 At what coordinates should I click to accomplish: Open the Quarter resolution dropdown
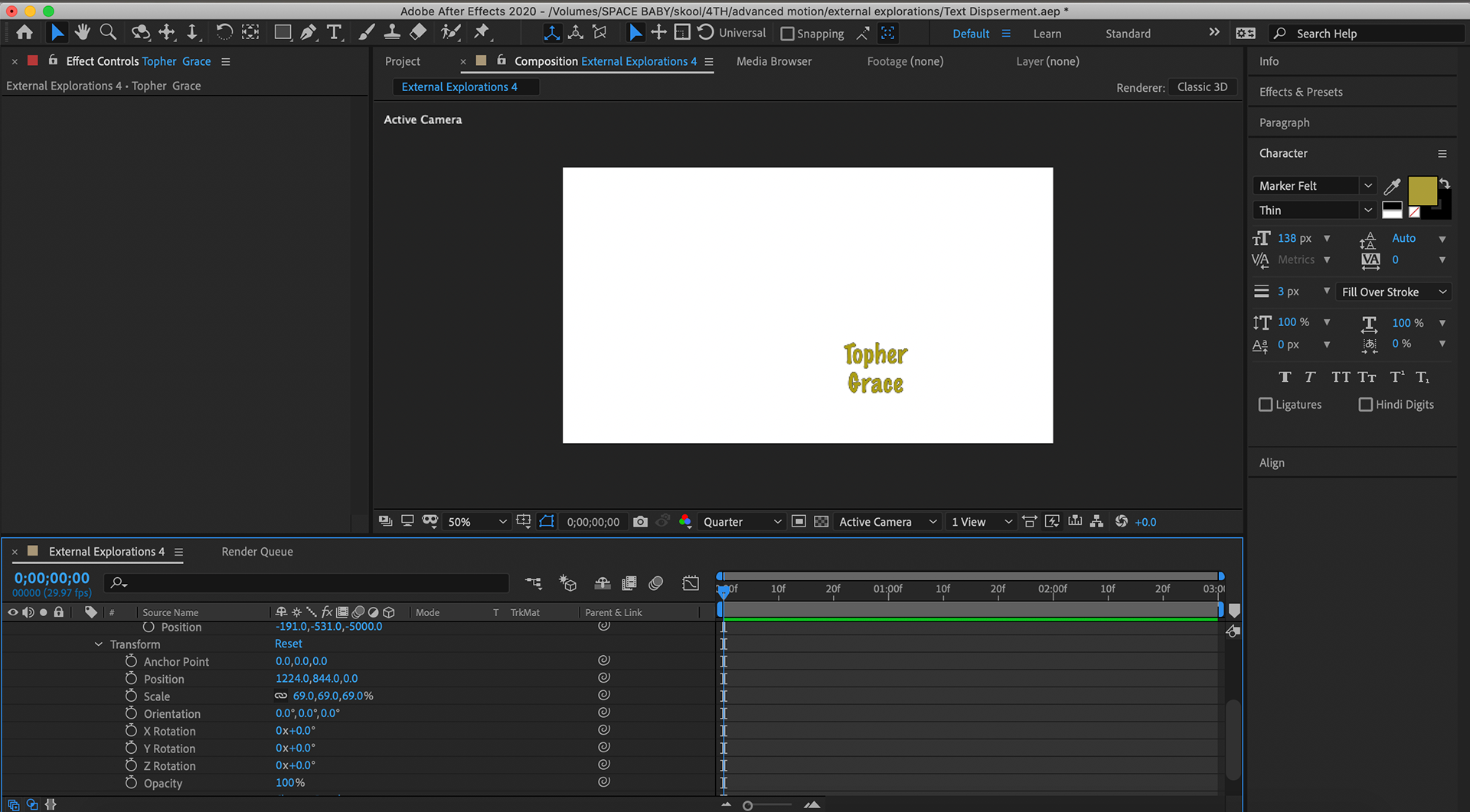[x=742, y=522]
